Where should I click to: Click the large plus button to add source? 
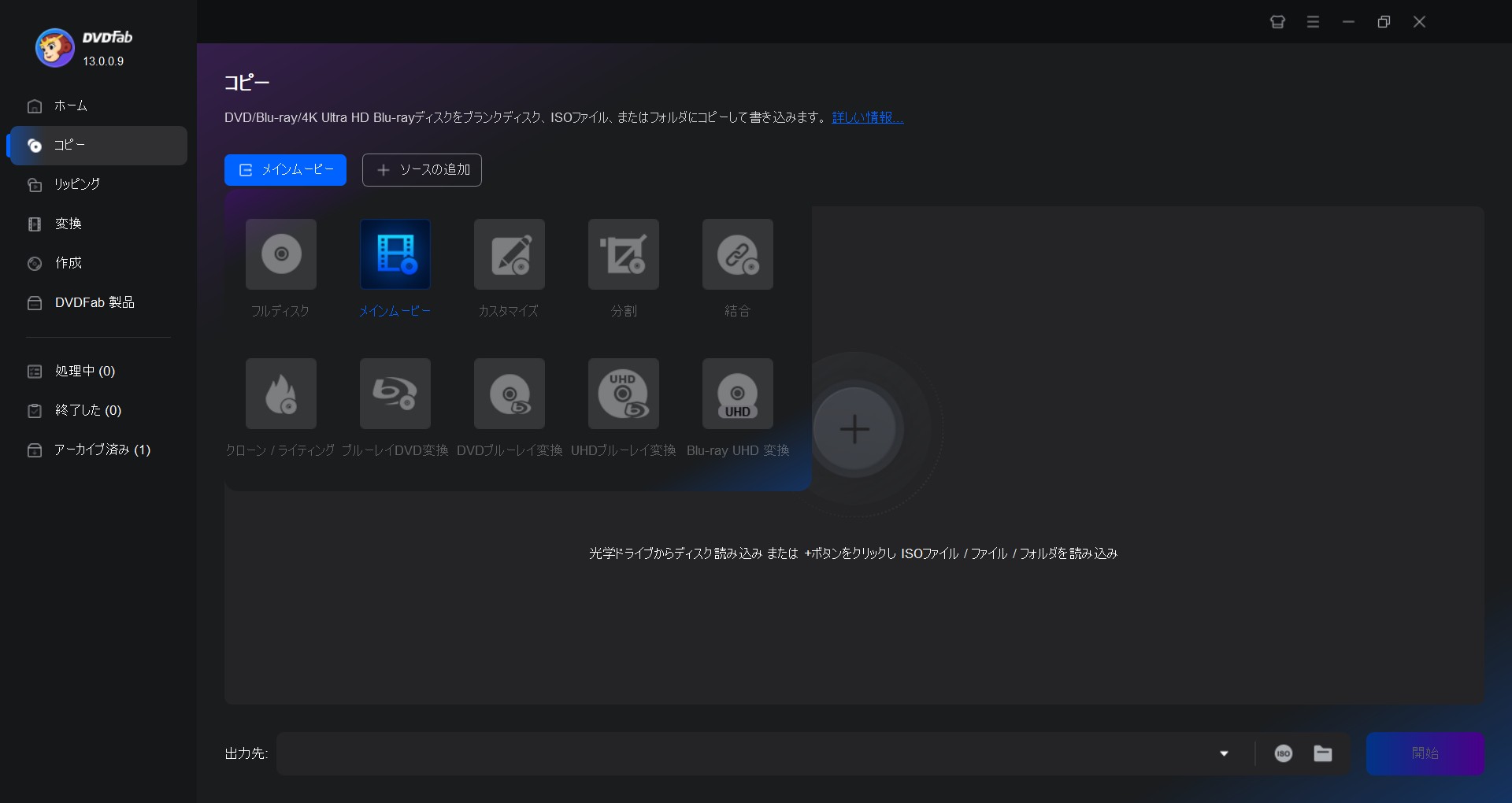point(854,429)
